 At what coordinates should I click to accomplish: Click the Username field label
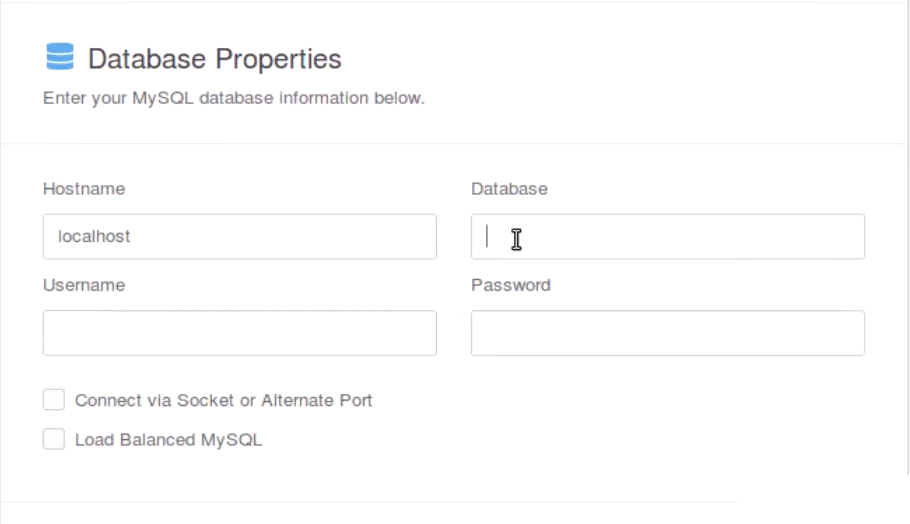(x=84, y=285)
